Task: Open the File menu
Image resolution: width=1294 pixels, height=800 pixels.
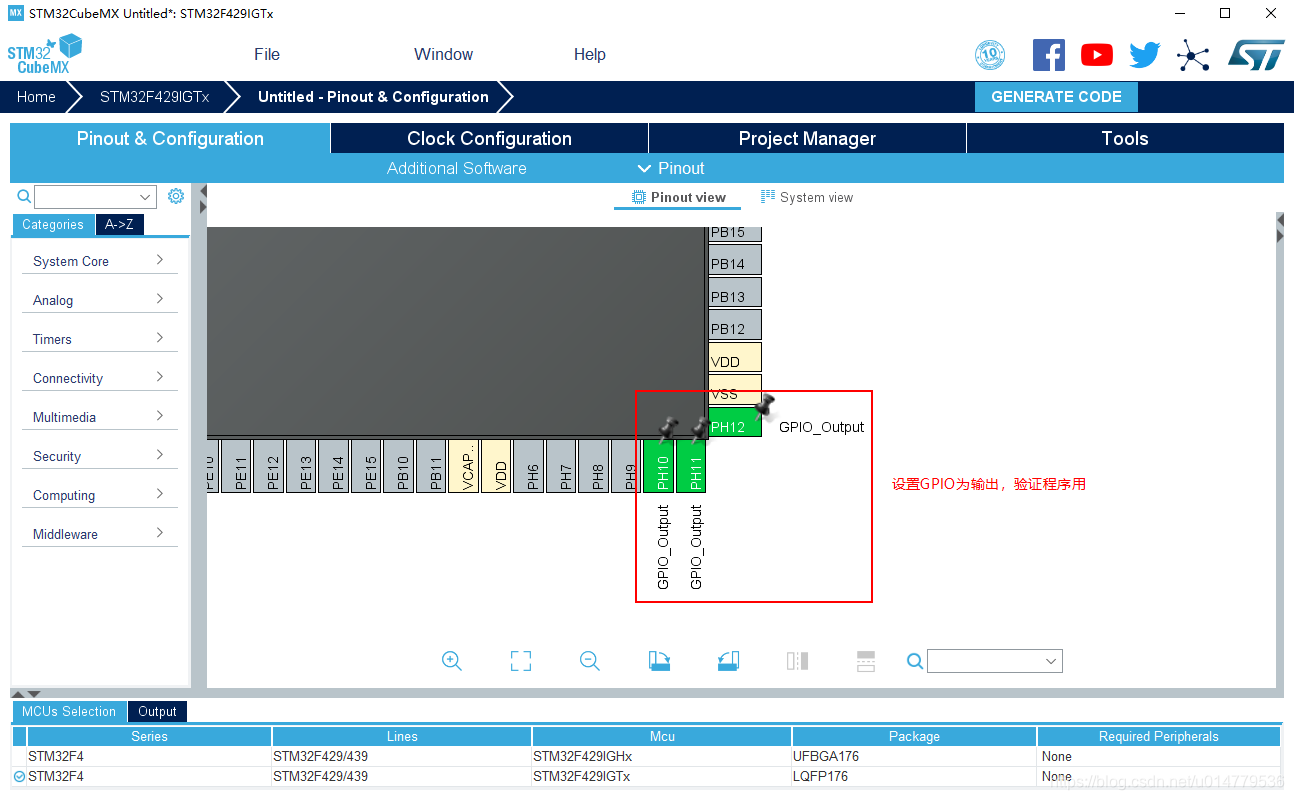Action: (x=267, y=54)
